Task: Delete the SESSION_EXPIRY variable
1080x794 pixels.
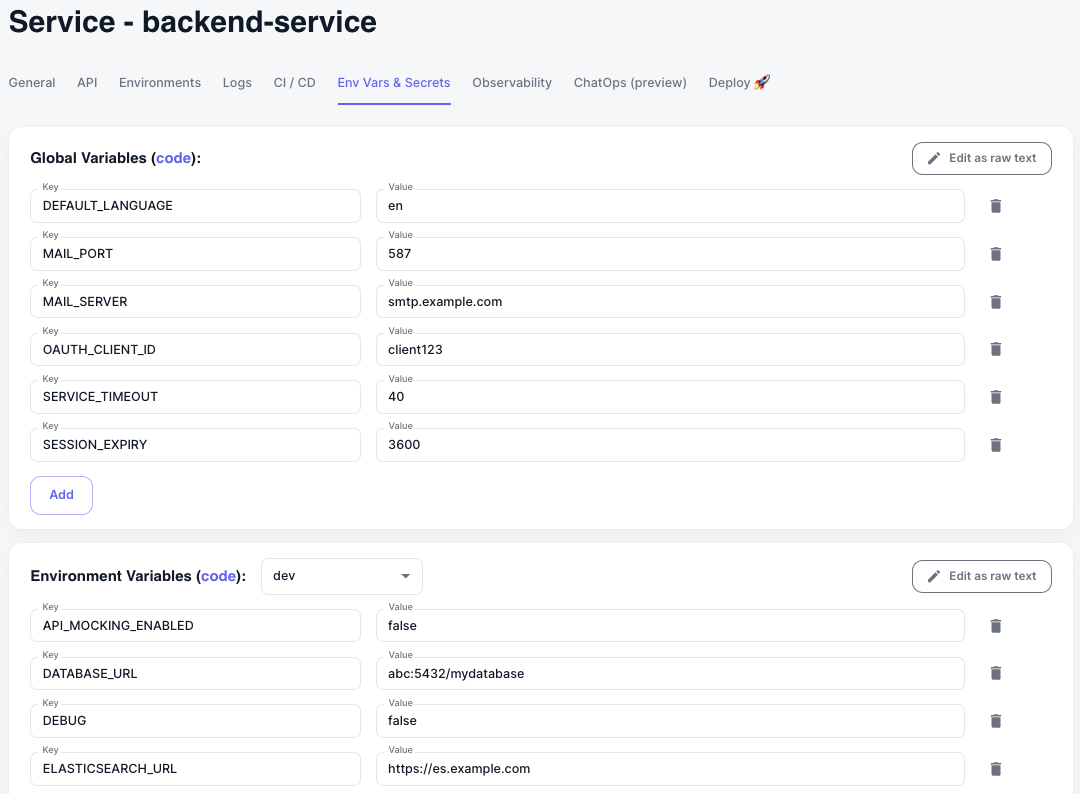Action: (x=995, y=445)
